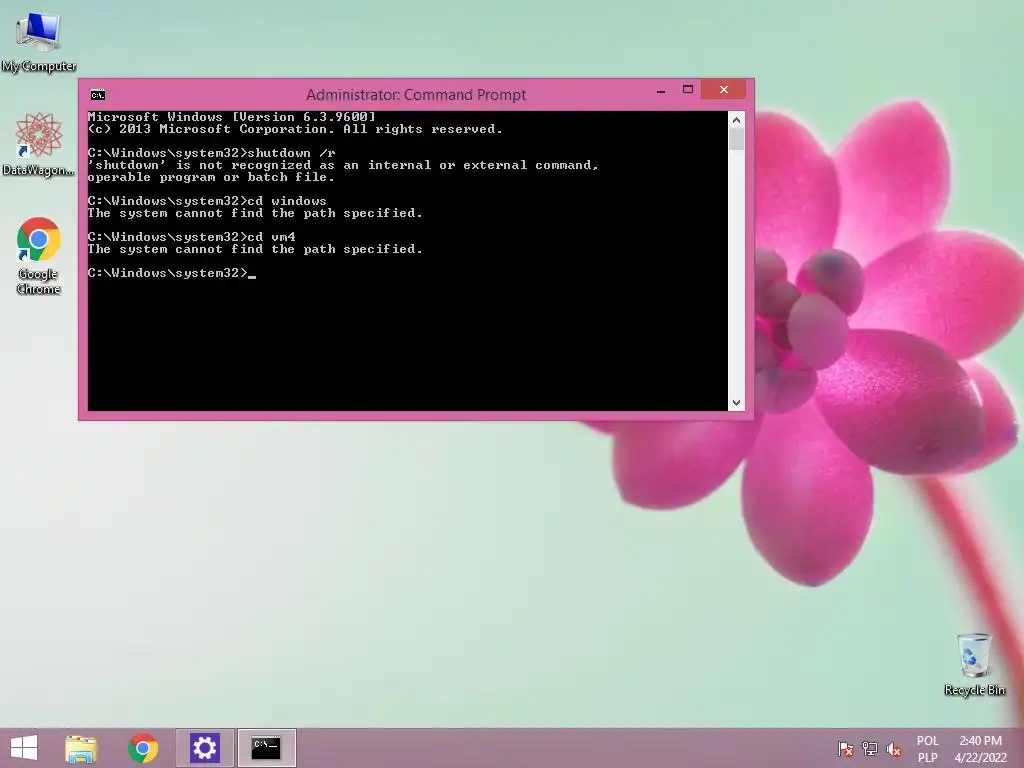This screenshot has height=768, width=1024.
Task: Maximize the Command Prompt window
Action: [x=688, y=90]
